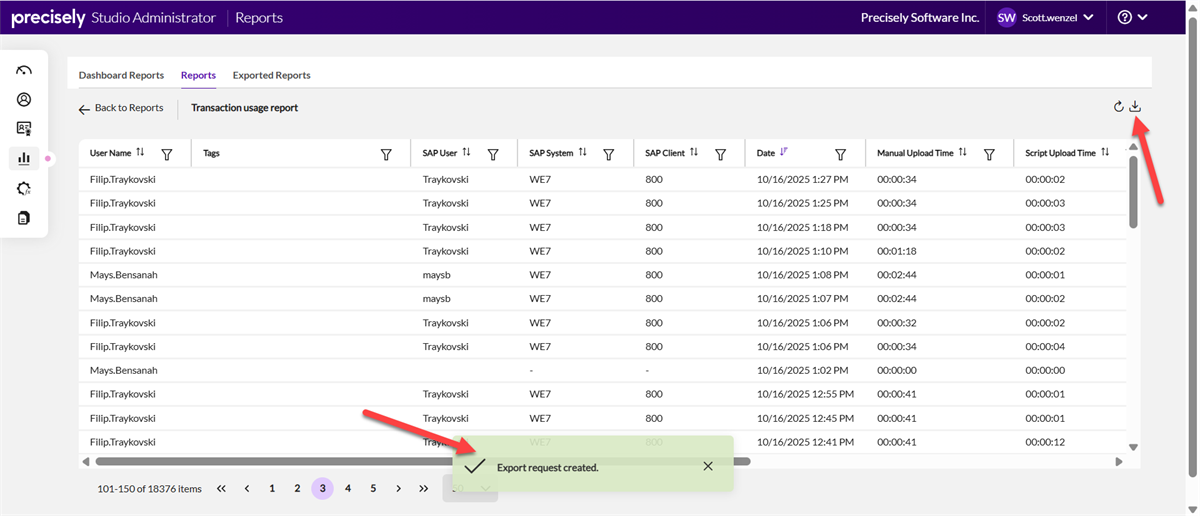Click Precisely Software Inc. organization name

point(920,17)
